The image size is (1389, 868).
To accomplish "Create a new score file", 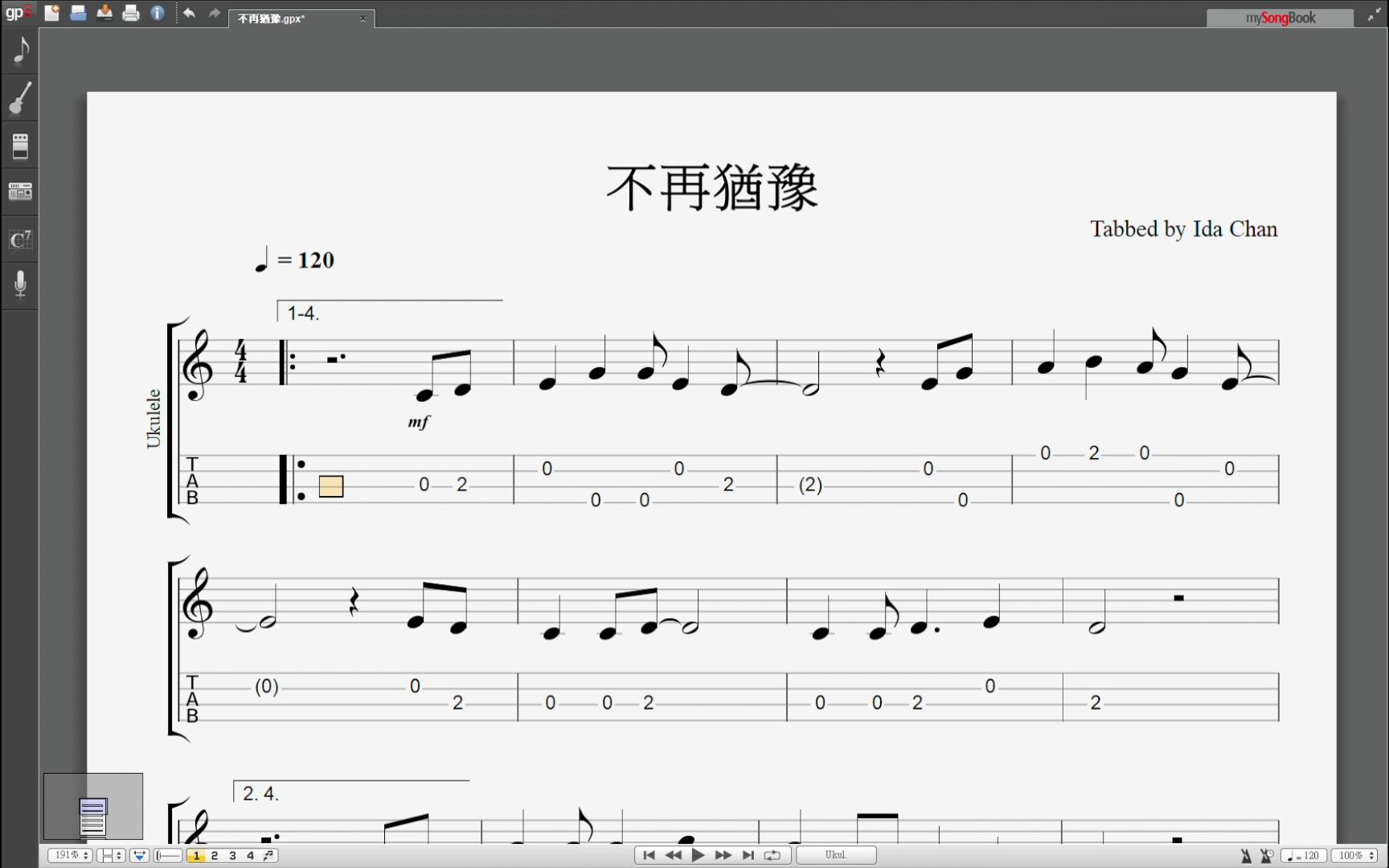I will tap(51, 13).
